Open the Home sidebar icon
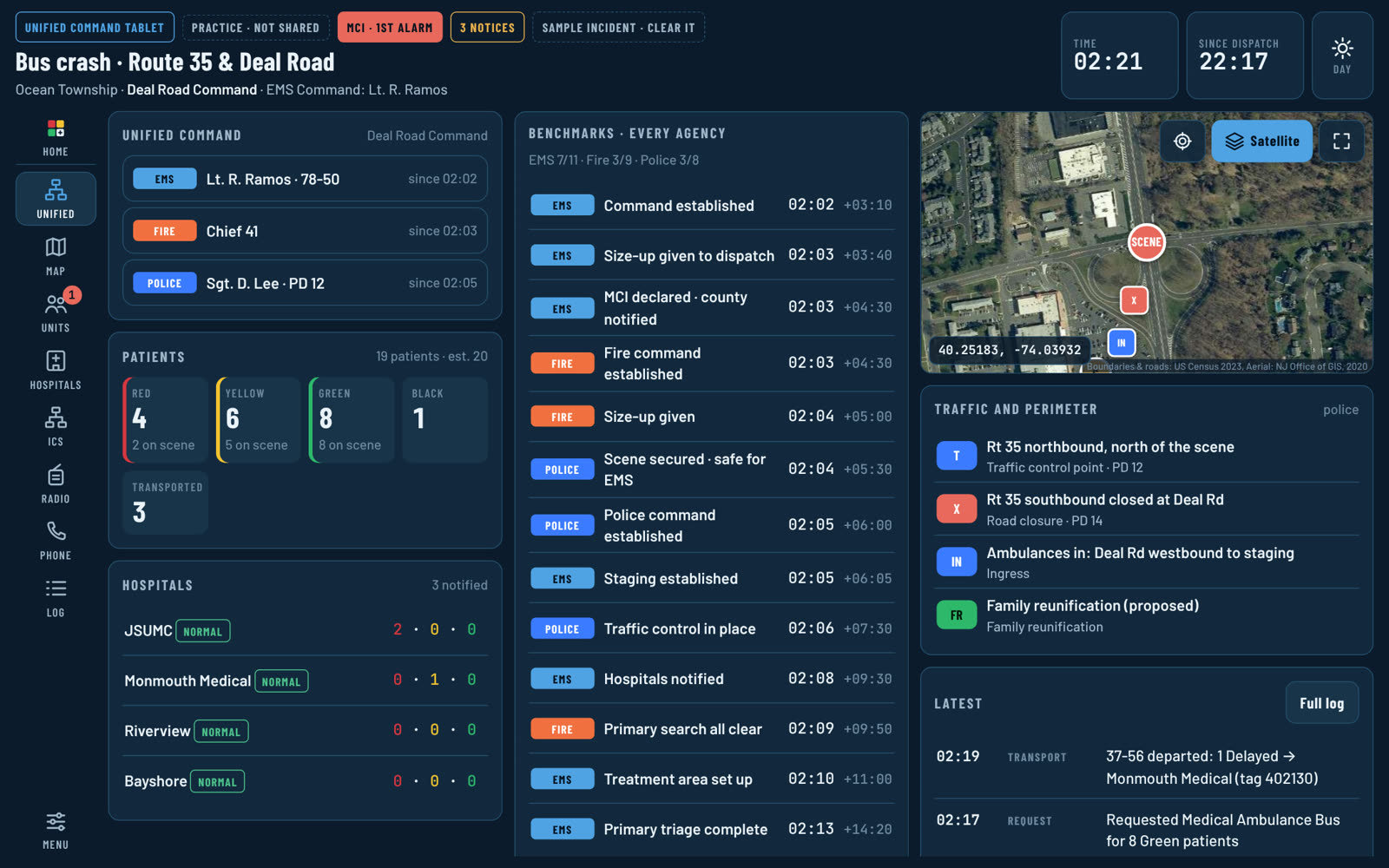The image size is (1389, 868). (56, 139)
